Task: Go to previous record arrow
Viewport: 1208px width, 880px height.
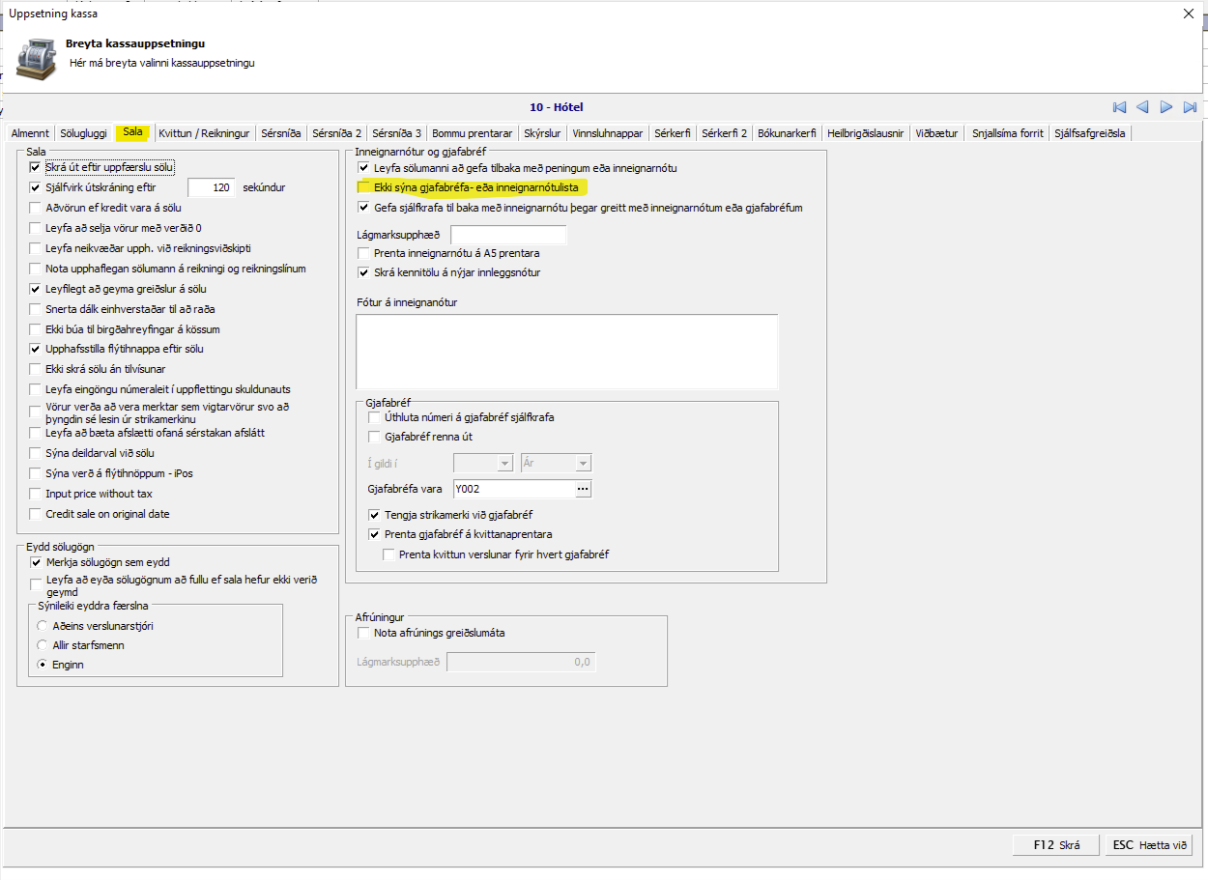Action: click(1142, 107)
